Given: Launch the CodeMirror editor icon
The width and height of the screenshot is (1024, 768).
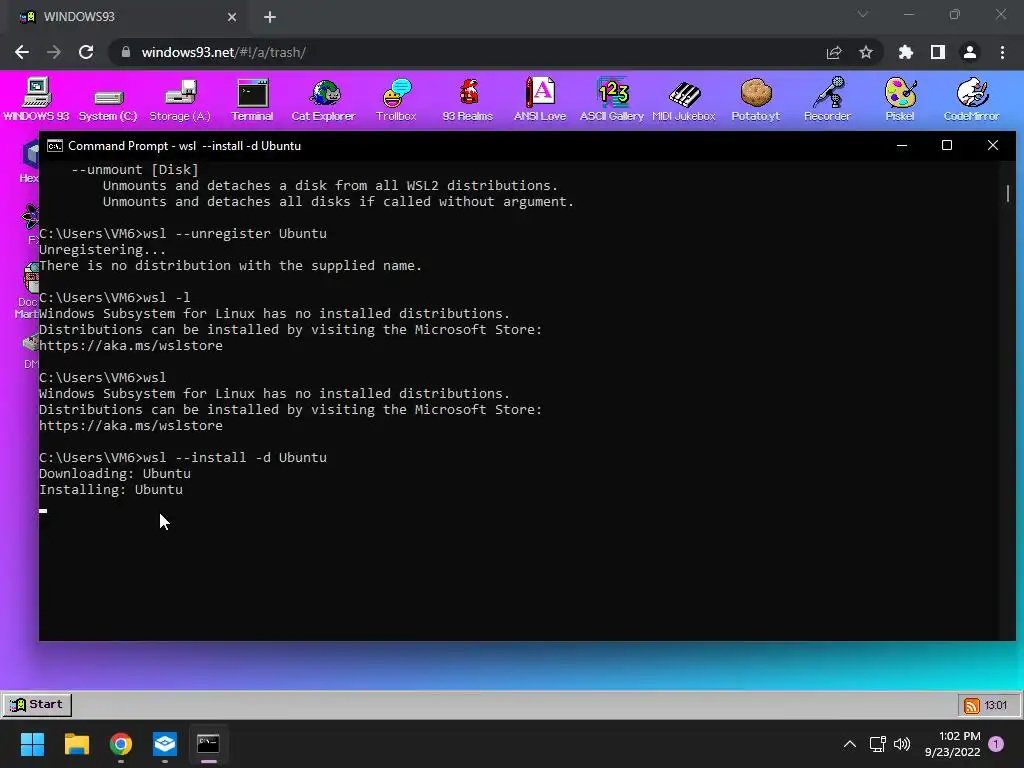Looking at the screenshot, I should pyautogui.click(x=972, y=99).
